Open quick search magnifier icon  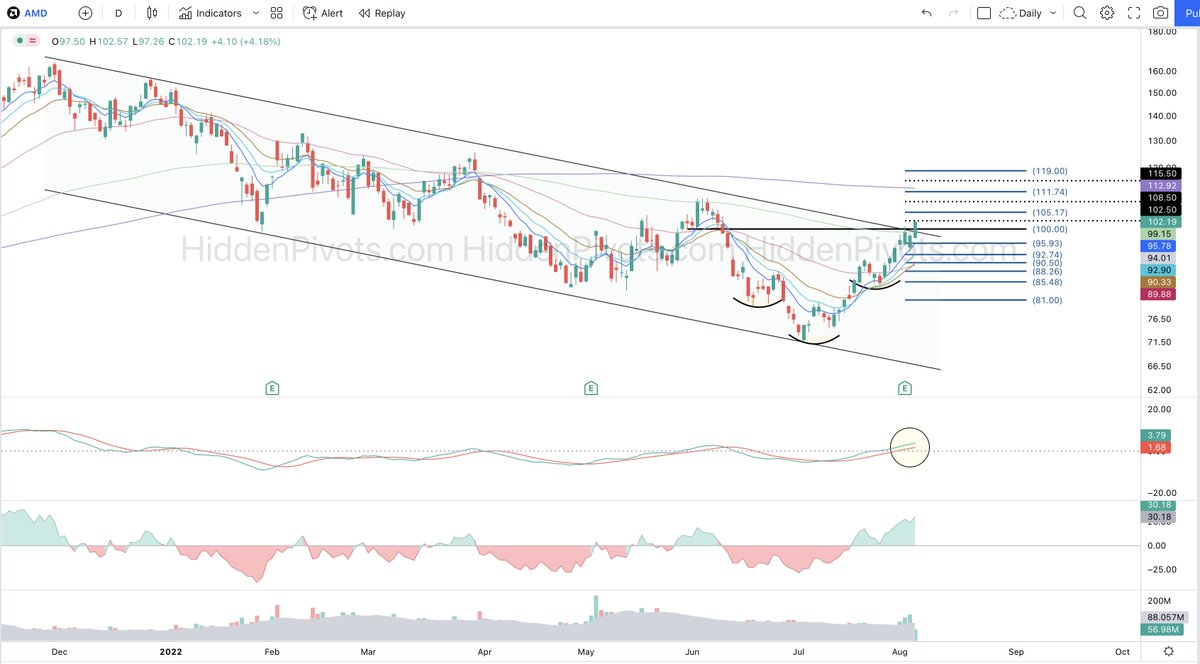1080,13
